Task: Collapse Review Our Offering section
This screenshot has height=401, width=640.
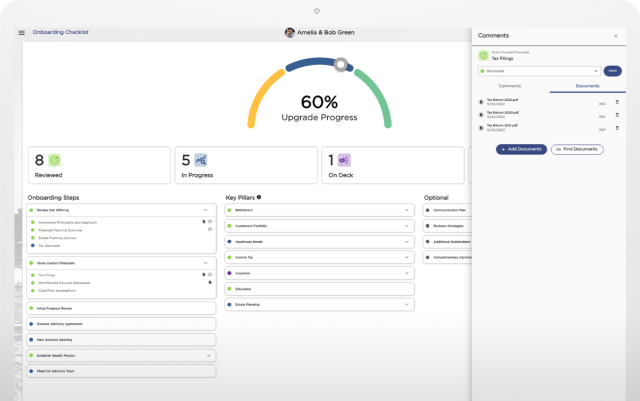Action: pos(205,210)
